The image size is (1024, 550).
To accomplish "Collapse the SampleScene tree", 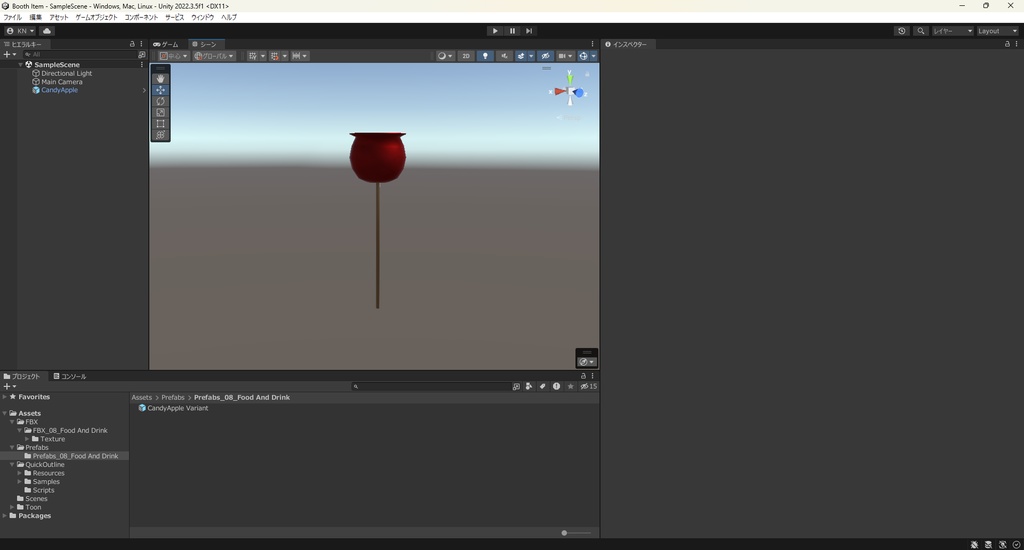I will (x=20, y=65).
